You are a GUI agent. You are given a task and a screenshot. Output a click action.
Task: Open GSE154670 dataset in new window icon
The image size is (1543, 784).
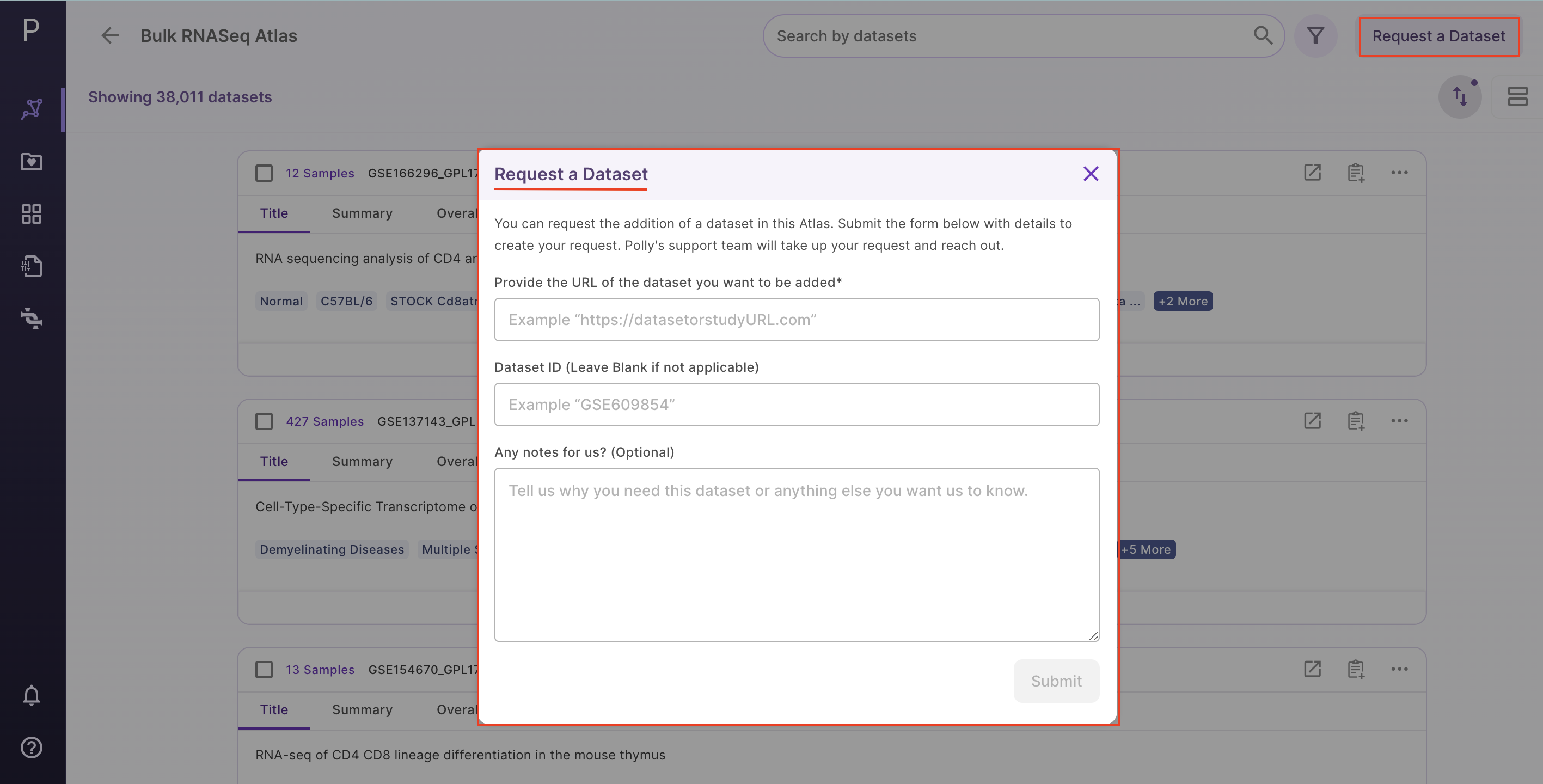[1312, 669]
